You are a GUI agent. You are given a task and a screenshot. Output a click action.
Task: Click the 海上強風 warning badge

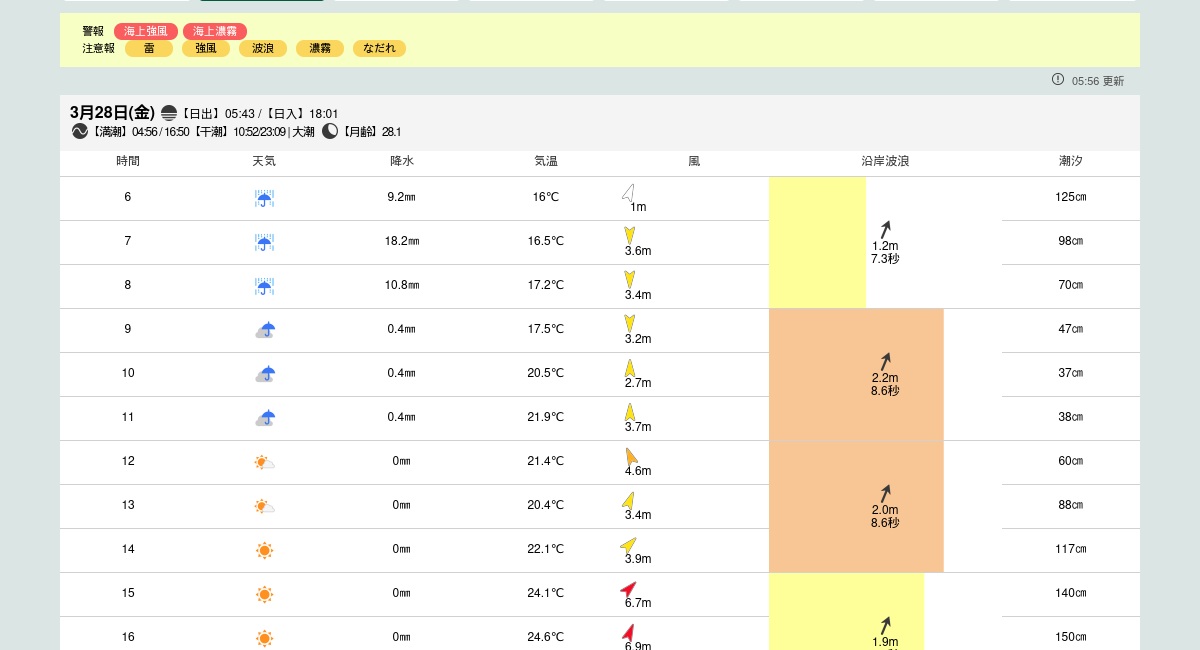pos(145,31)
